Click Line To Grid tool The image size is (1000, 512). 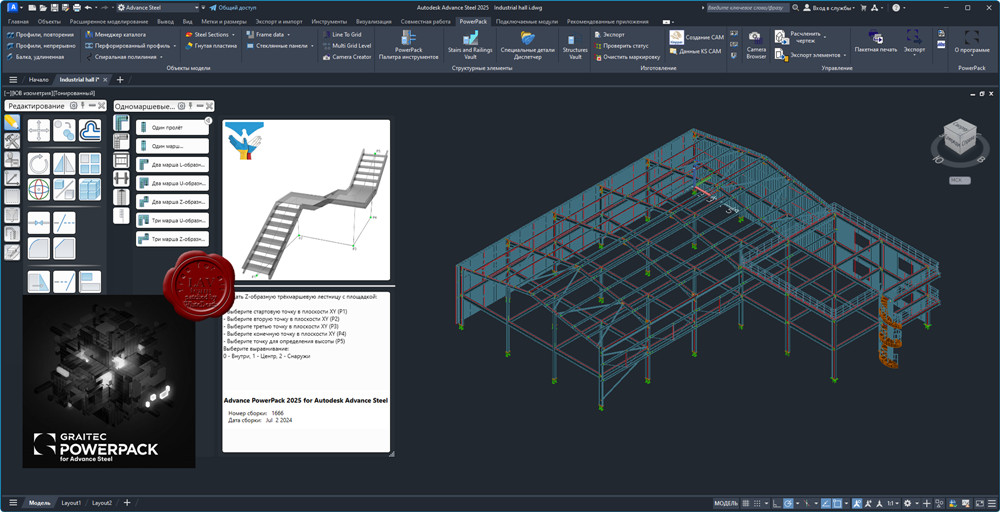(342, 34)
